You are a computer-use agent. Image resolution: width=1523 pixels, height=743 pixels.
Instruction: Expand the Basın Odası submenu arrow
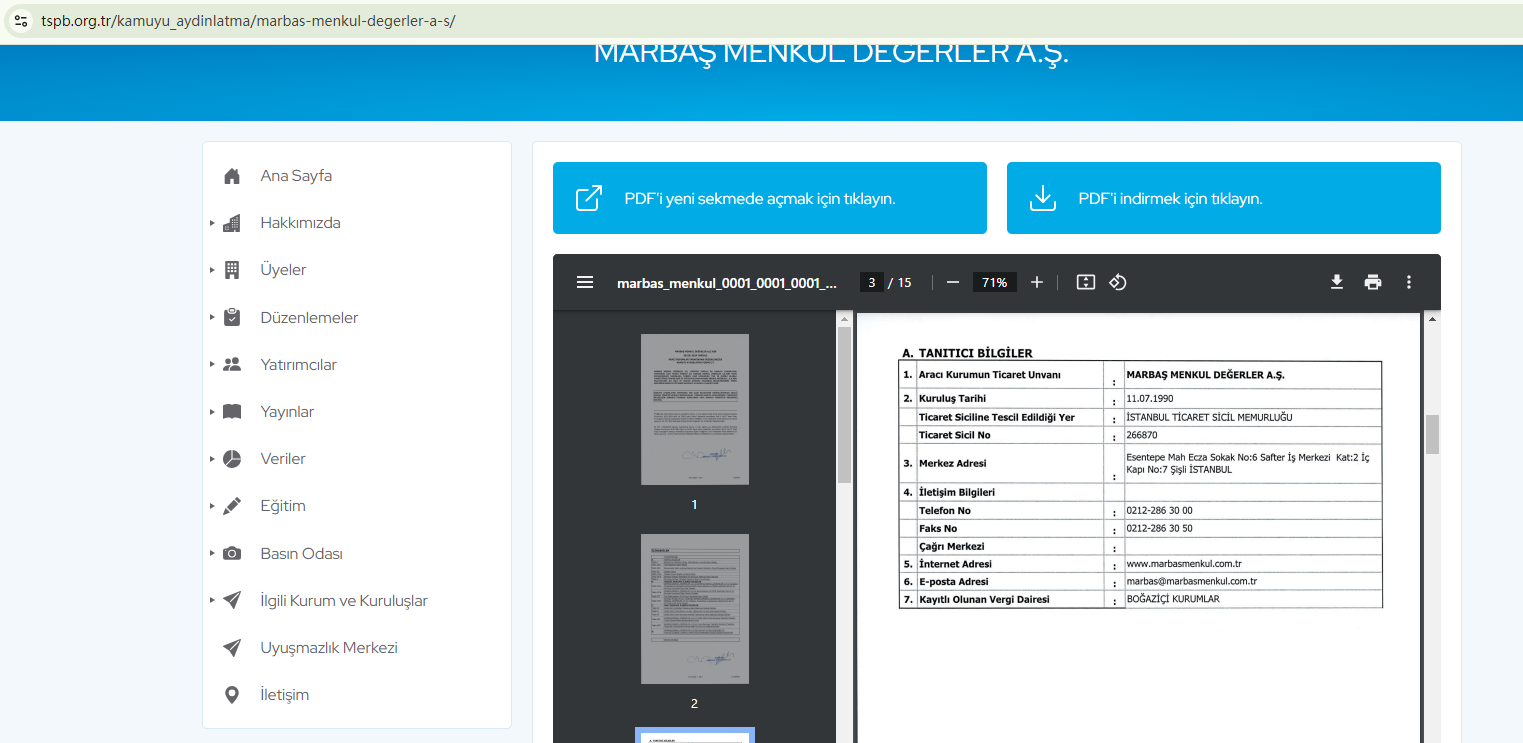(212, 553)
